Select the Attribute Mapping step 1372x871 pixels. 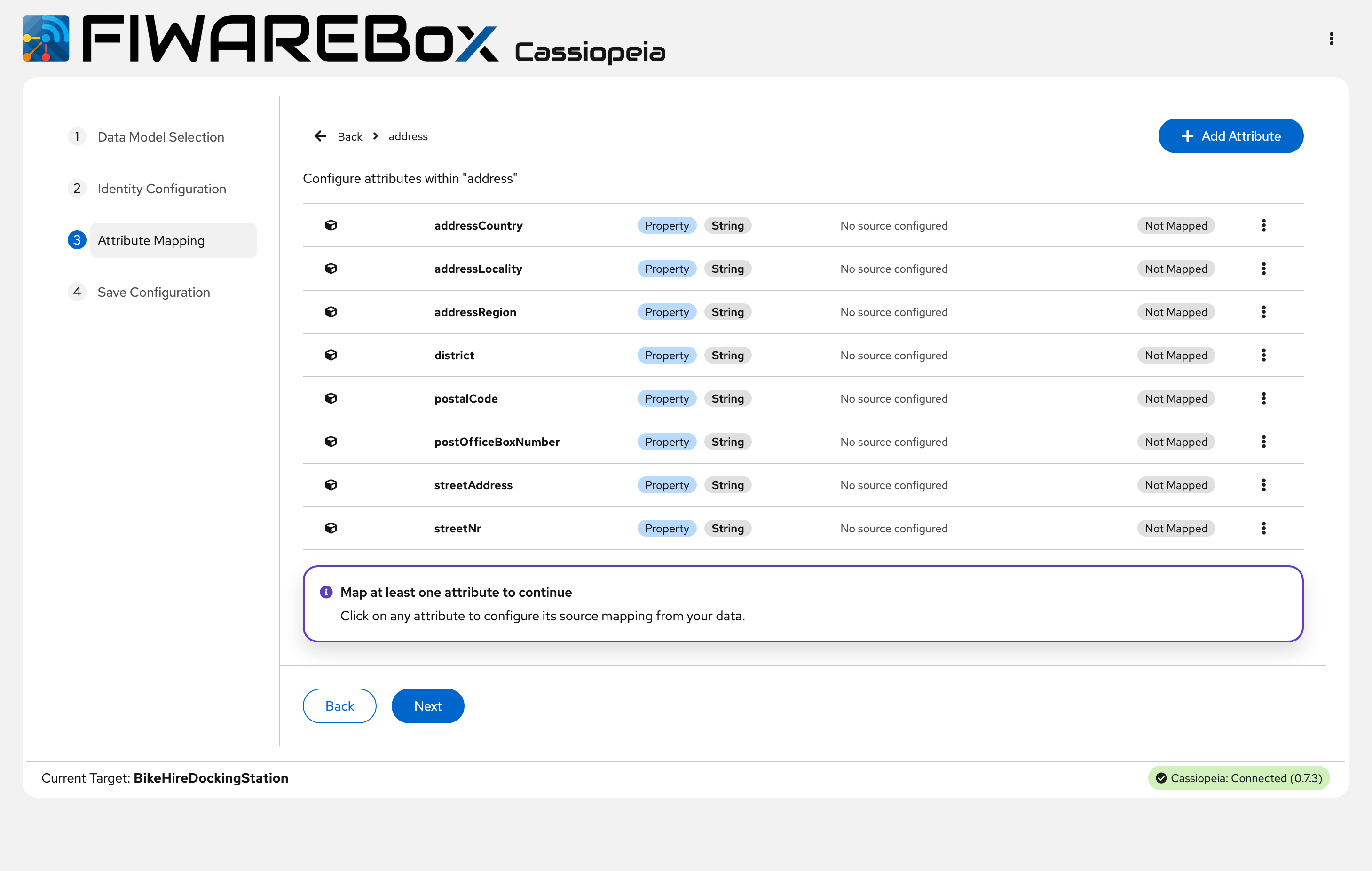173,240
